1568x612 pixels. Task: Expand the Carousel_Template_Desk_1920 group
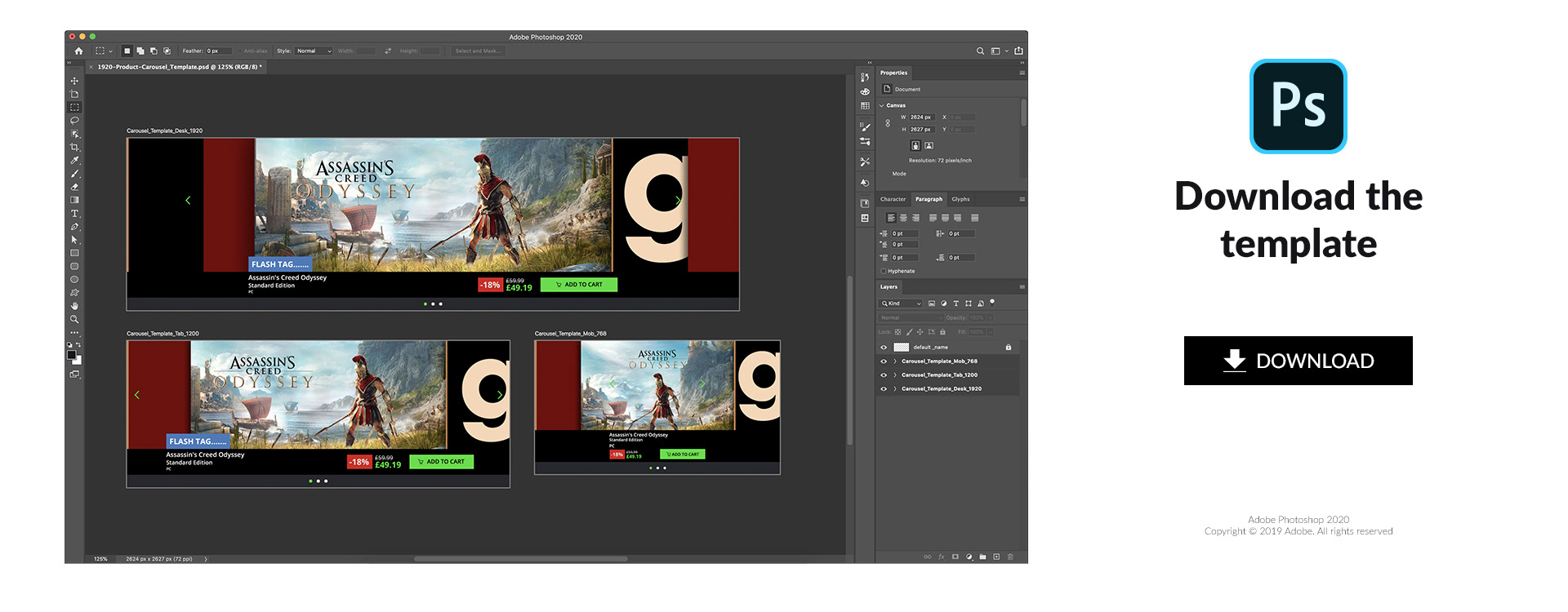[x=895, y=388]
